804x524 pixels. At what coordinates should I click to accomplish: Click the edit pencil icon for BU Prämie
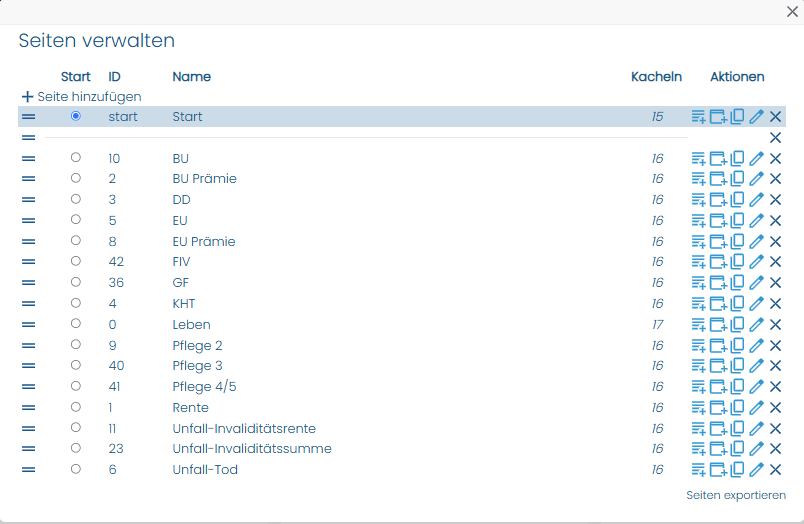pyautogui.click(x=756, y=178)
